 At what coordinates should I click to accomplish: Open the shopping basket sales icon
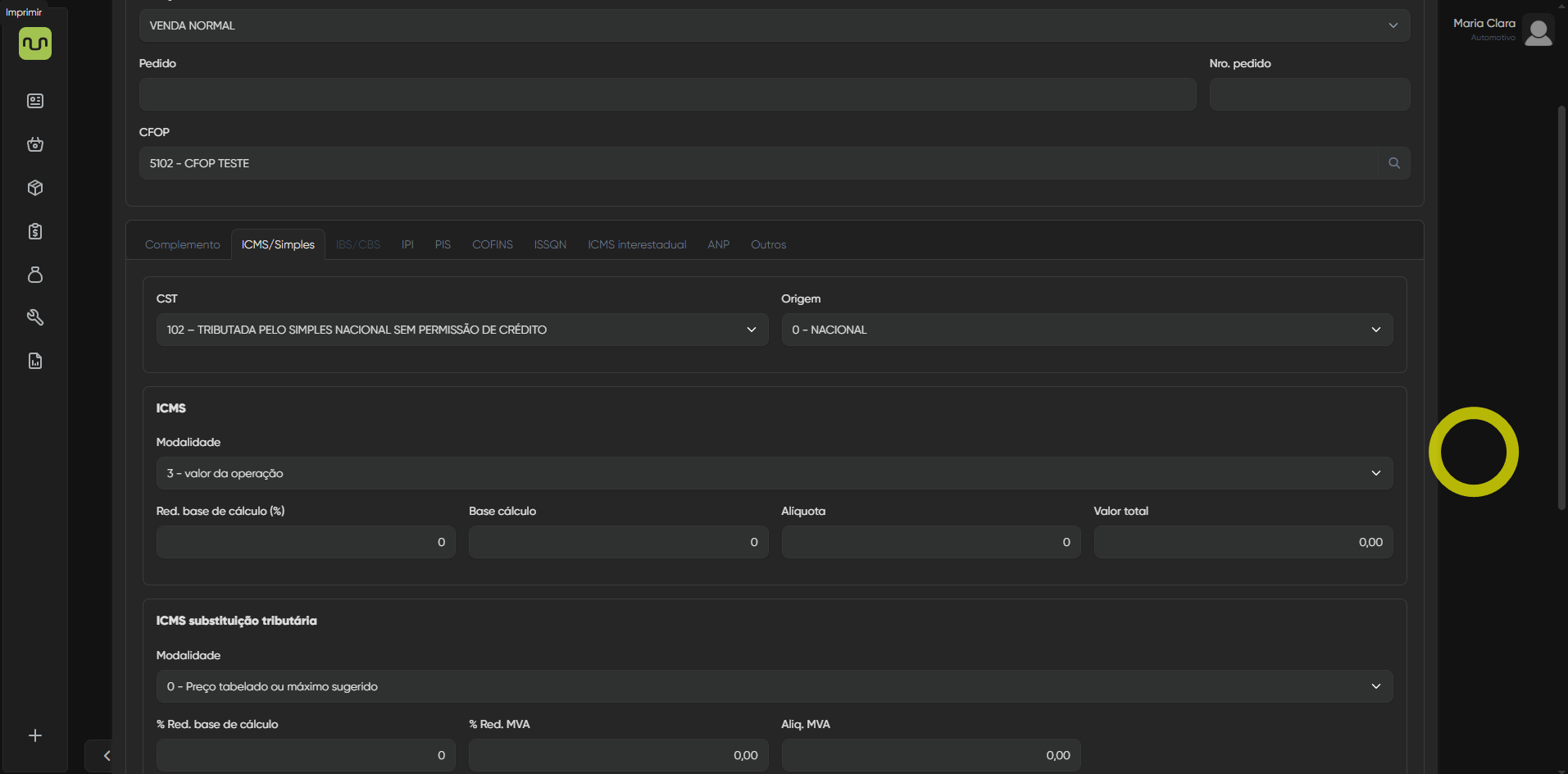point(35,144)
